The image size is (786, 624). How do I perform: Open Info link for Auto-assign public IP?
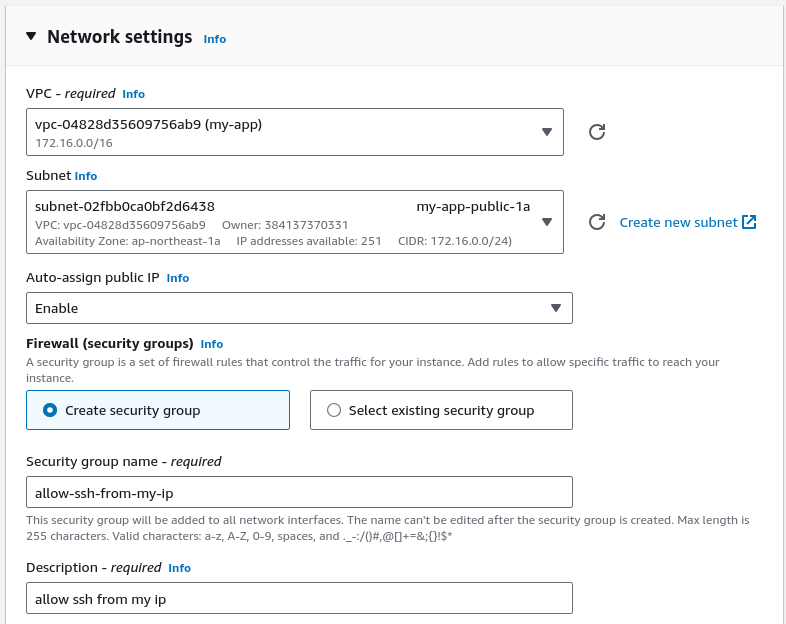tap(178, 278)
